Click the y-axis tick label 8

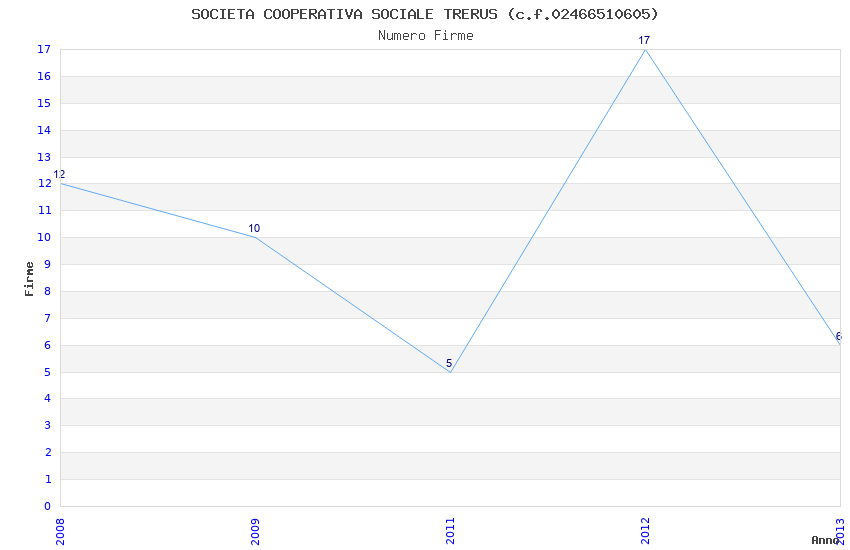click(48, 291)
